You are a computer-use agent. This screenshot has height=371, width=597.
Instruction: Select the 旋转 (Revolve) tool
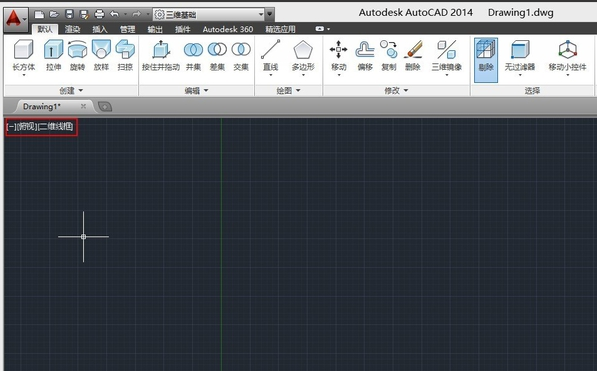[x=77, y=55]
